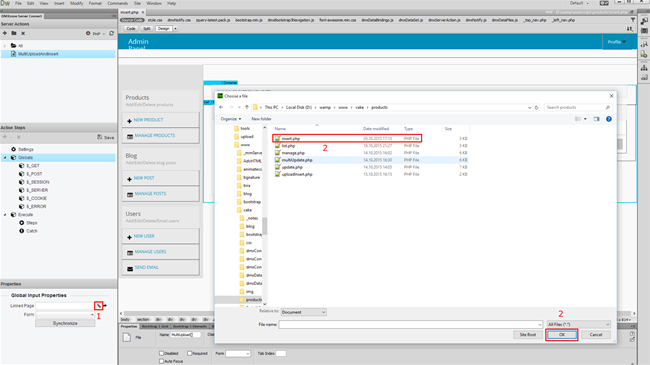Image resolution: width=650 pixels, height=365 pixels.
Task: Open the File menu
Action: 18,3
